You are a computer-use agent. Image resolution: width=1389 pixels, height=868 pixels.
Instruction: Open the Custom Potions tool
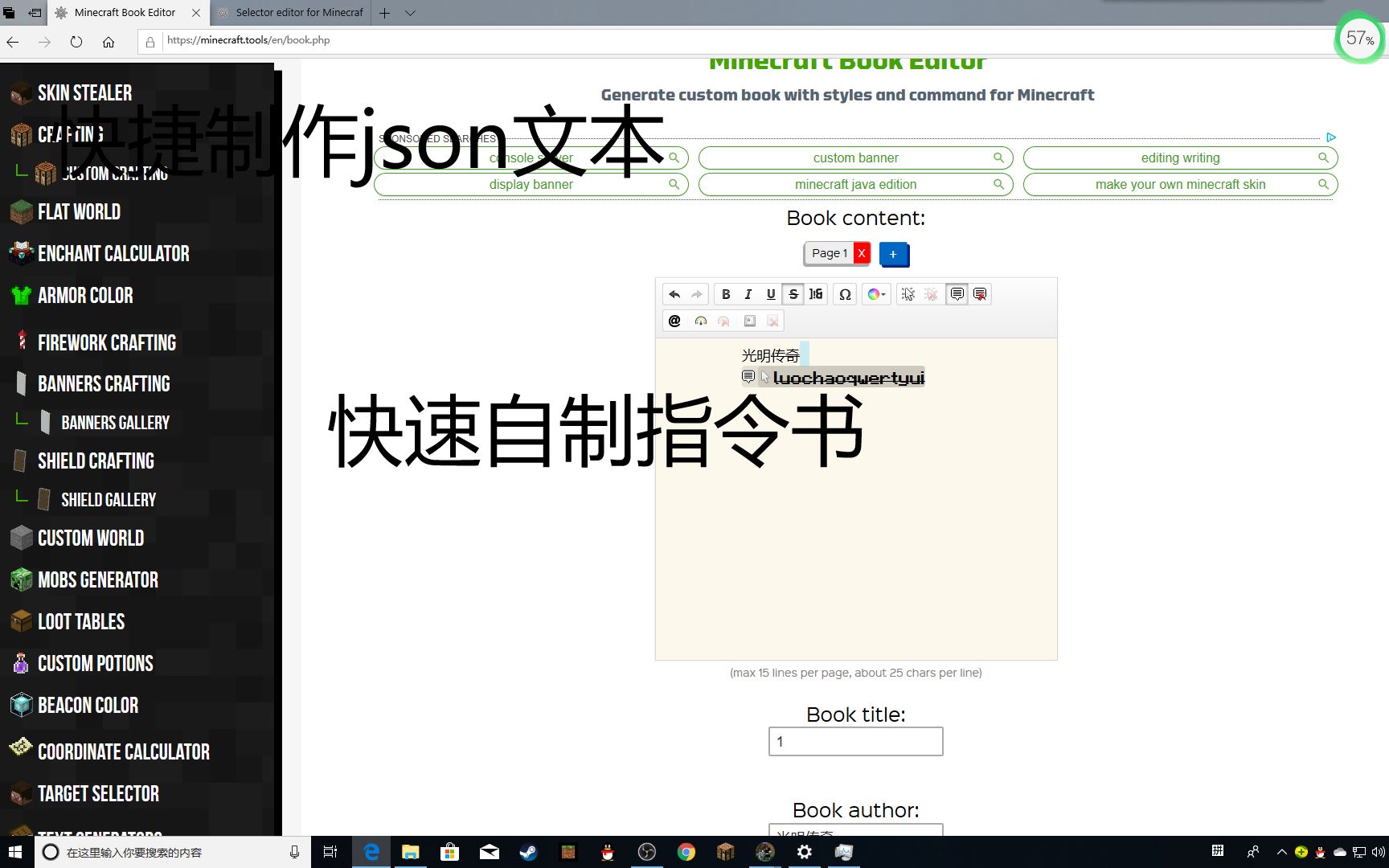click(95, 664)
